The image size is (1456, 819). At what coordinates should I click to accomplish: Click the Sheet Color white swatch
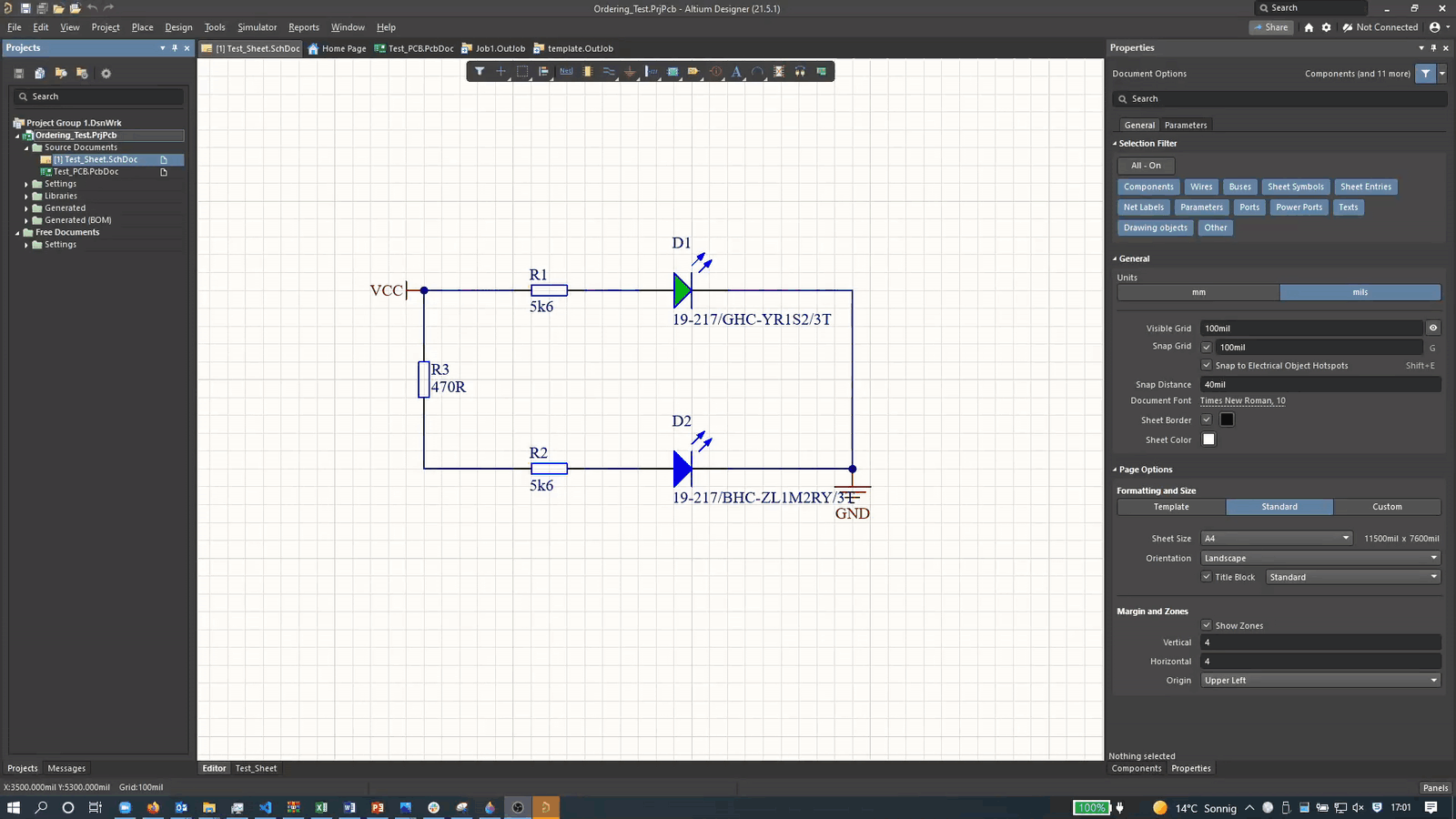click(x=1208, y=440)
